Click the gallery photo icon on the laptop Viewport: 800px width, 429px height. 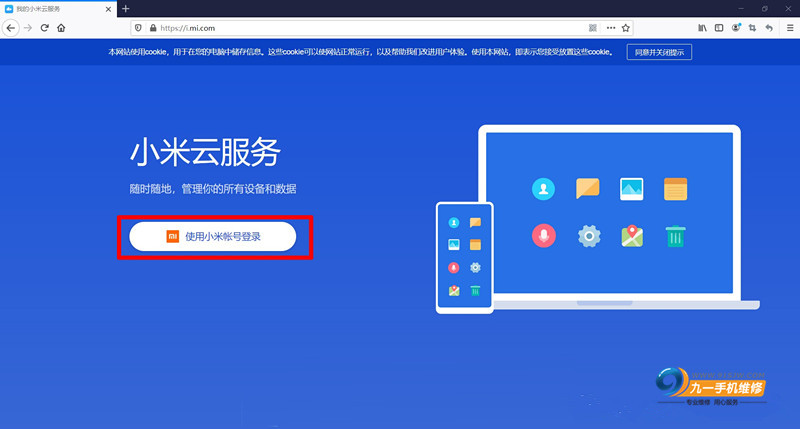pos(632,189)
